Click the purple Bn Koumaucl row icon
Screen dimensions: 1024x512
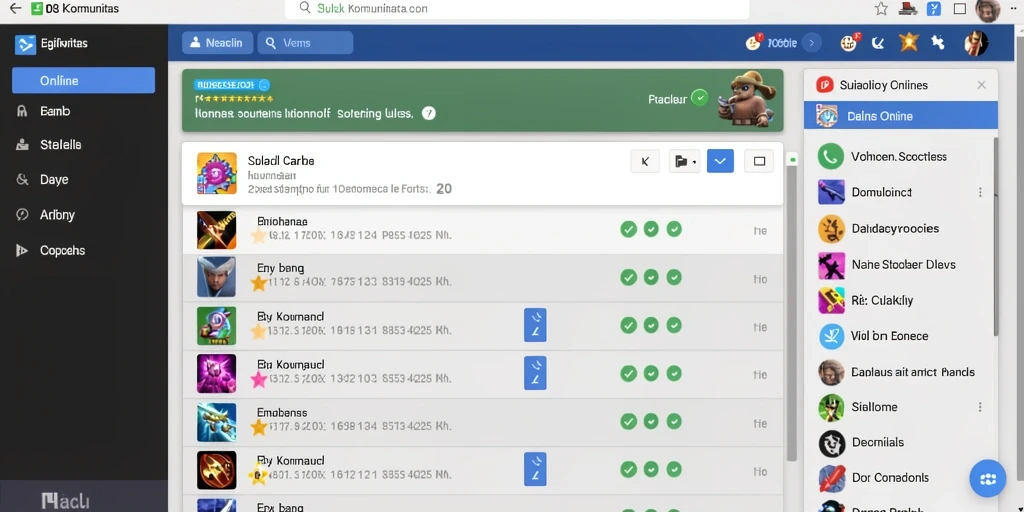click(216, 374)
